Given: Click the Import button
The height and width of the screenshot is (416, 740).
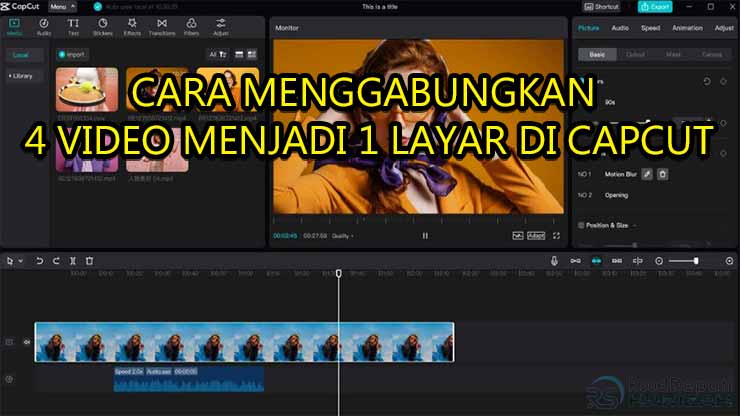Looking at the screenshot, I should (x=72, y=54).
